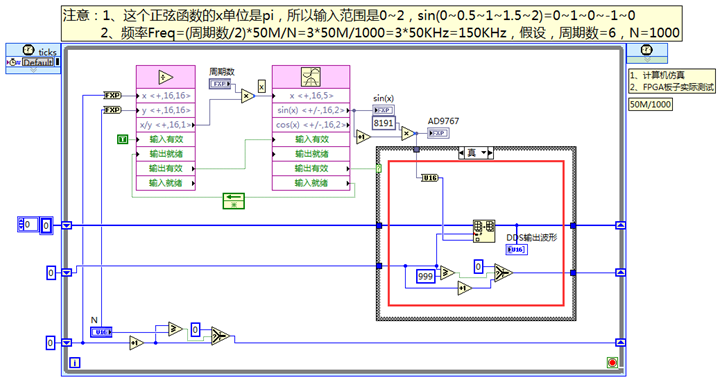Viewport: 722px width, 382px height.
Task: Click the U16 conversion node in case
Action: [430, 178]
